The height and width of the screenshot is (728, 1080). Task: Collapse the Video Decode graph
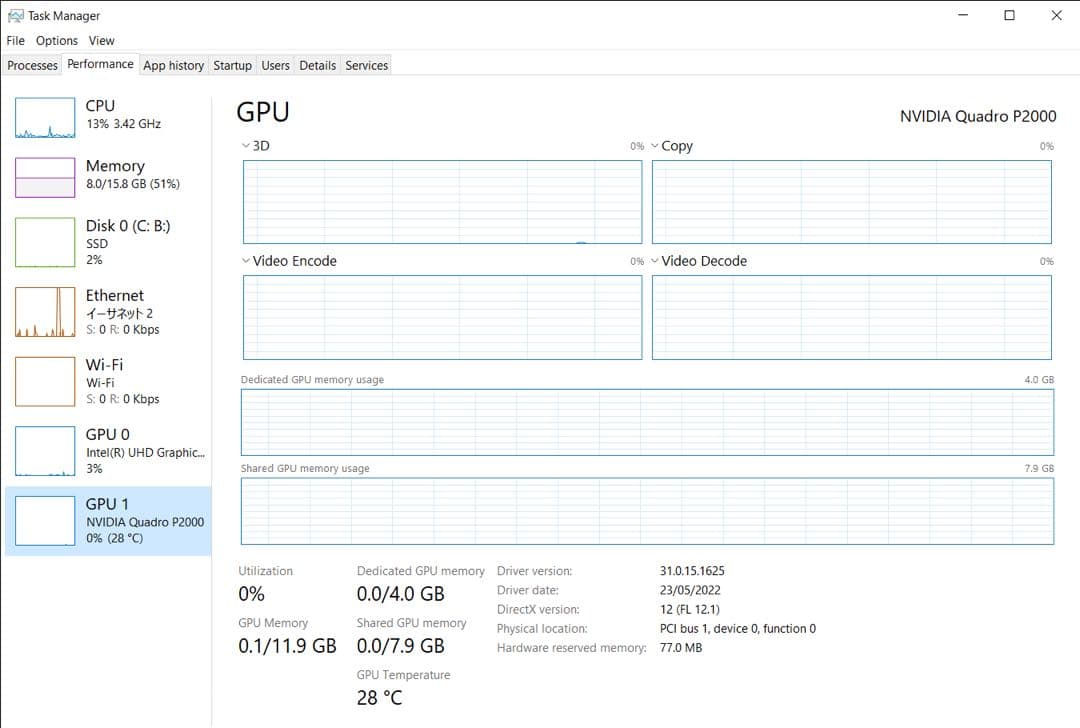(x=655, y=260)
